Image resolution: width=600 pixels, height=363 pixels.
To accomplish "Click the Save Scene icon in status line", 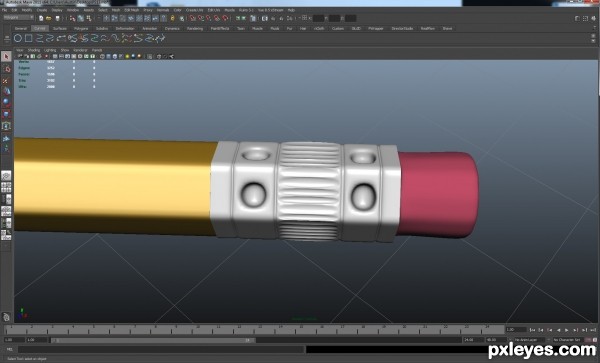I will (x=57, y=18).
